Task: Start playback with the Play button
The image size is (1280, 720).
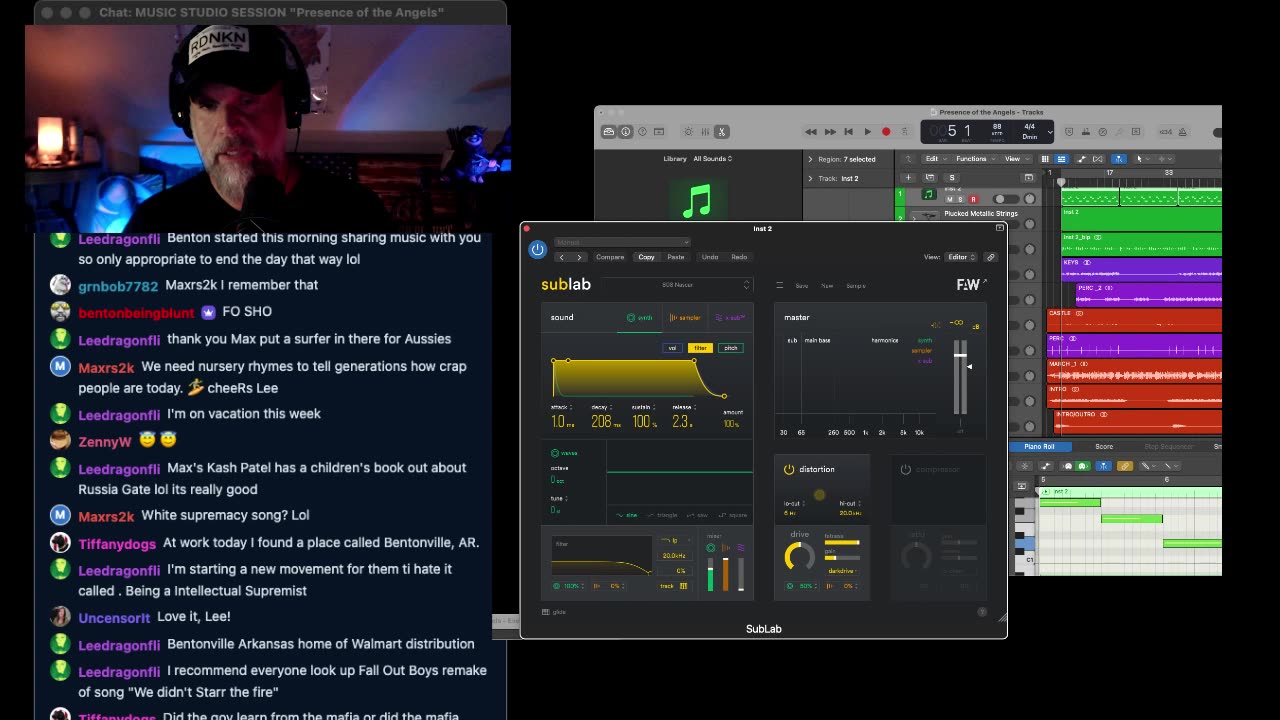Action: tap(868, 131)
